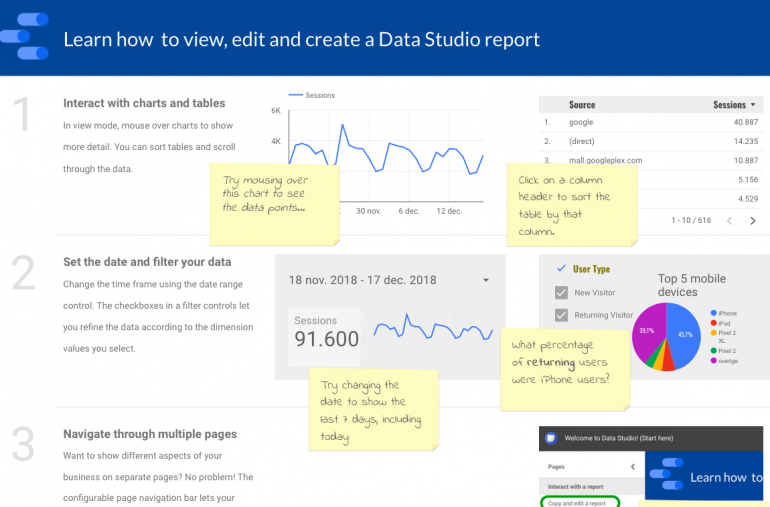Click the Learn how to thumbnail image
The width and height of the screenshot is (770, 507).
704,475
